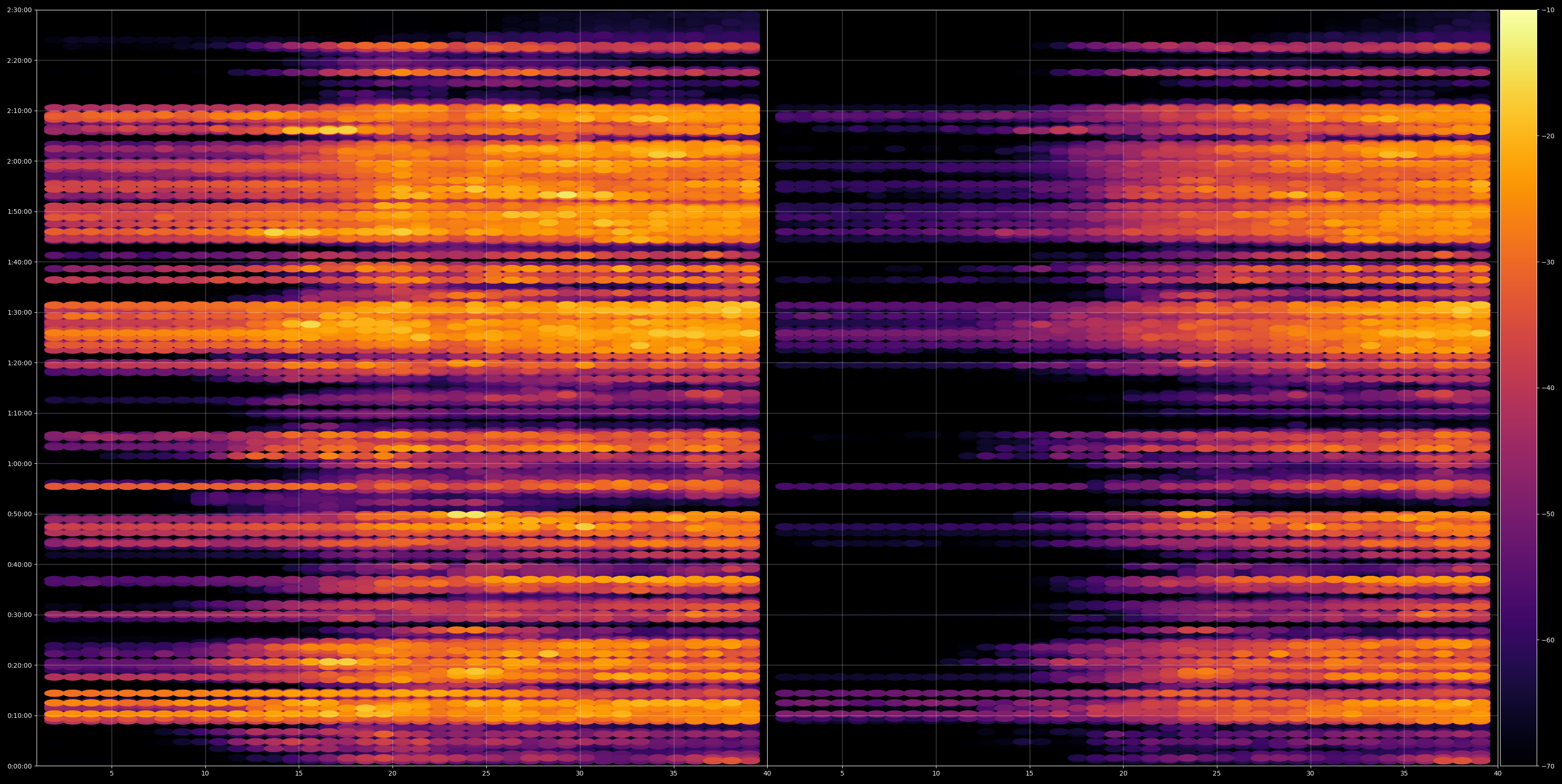The image size is (1562, 784).
Task: Click x-axis tick 25 of the left heatmap
Action: click(x=486, y=774)
